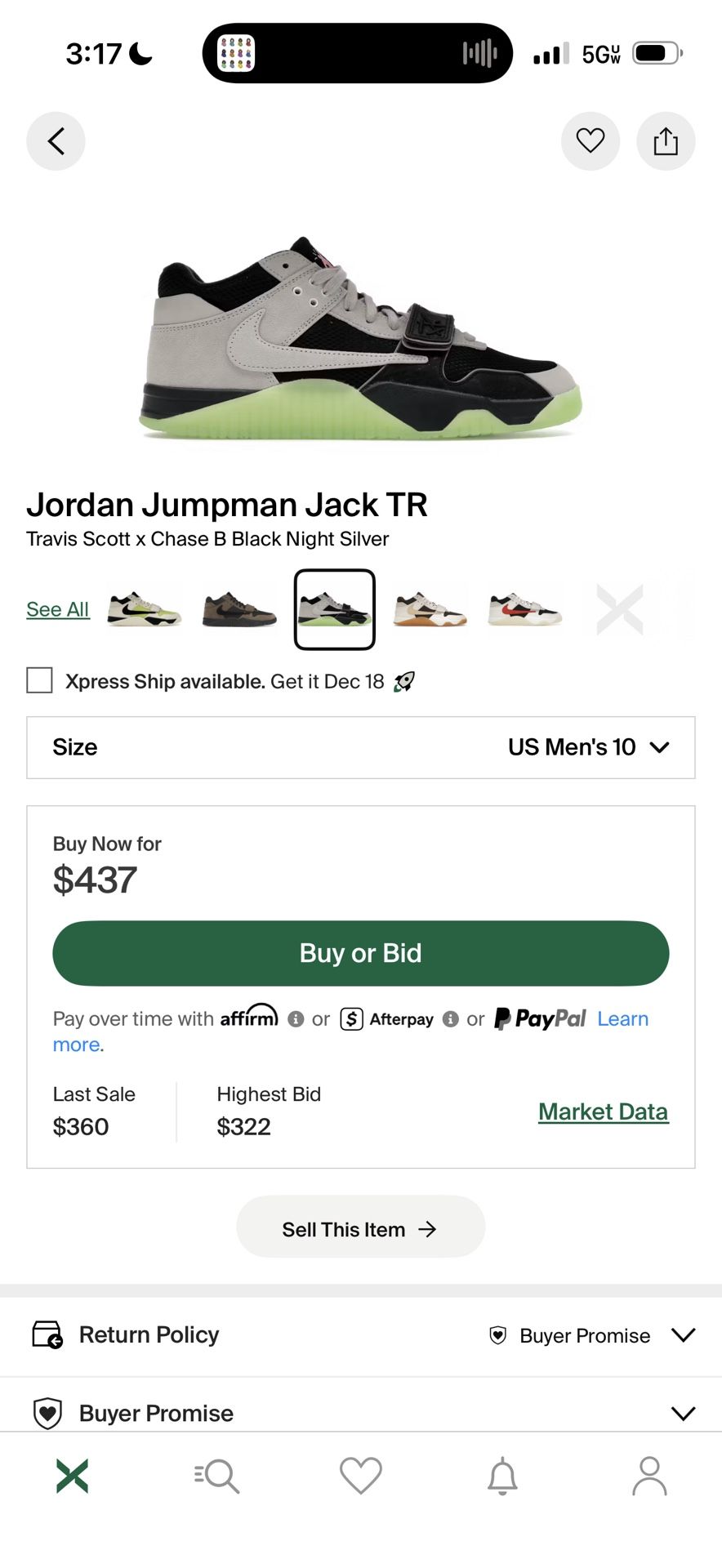
Task: Enable the Xpress Ship checkbox
Action: [39, 680]
